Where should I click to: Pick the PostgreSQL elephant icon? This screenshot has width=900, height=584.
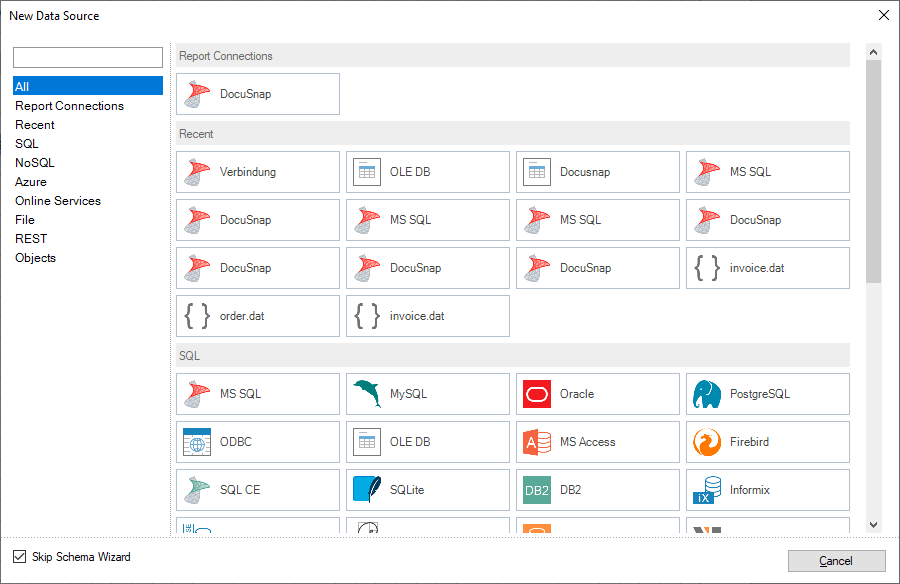(768, 394)
